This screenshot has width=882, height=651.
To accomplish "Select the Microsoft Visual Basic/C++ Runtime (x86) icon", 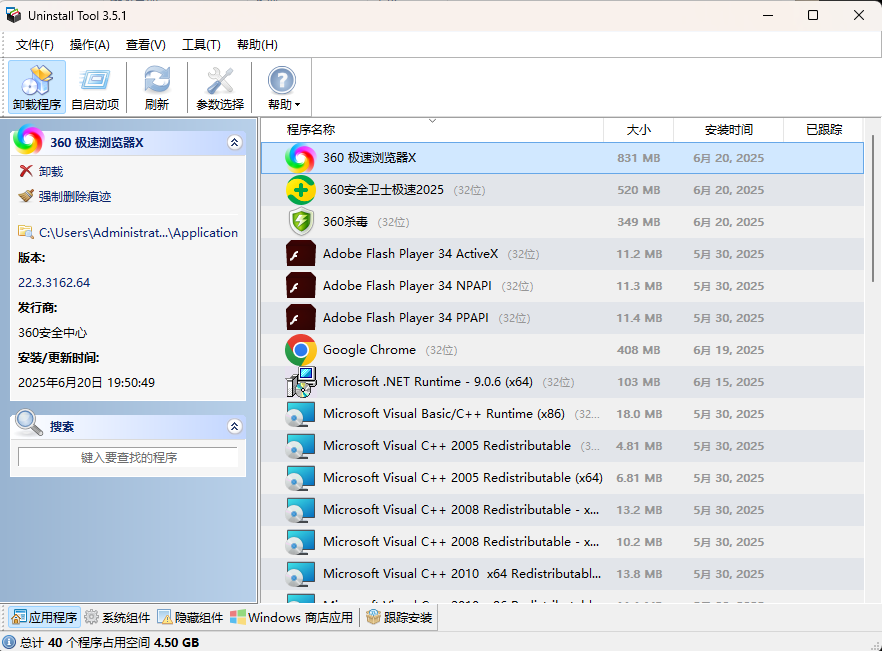I will click(x=300, y=414).
